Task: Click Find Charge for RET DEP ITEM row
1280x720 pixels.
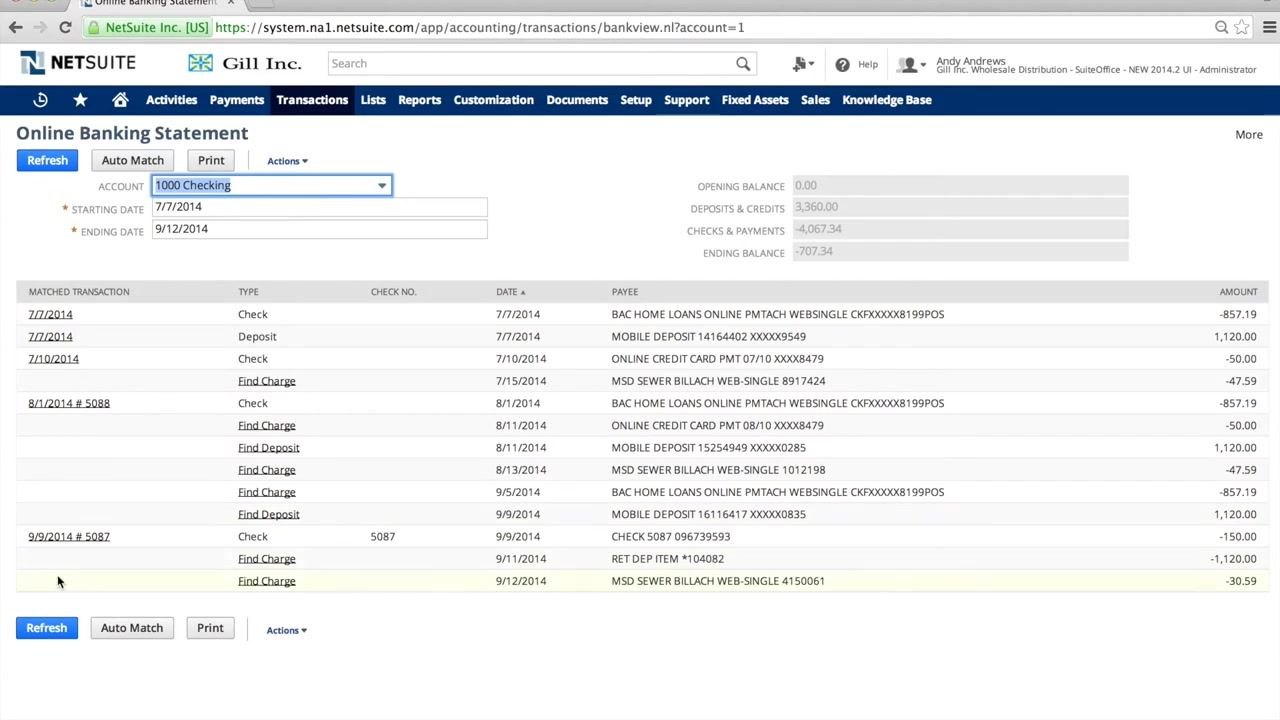Action: (267, 559)
